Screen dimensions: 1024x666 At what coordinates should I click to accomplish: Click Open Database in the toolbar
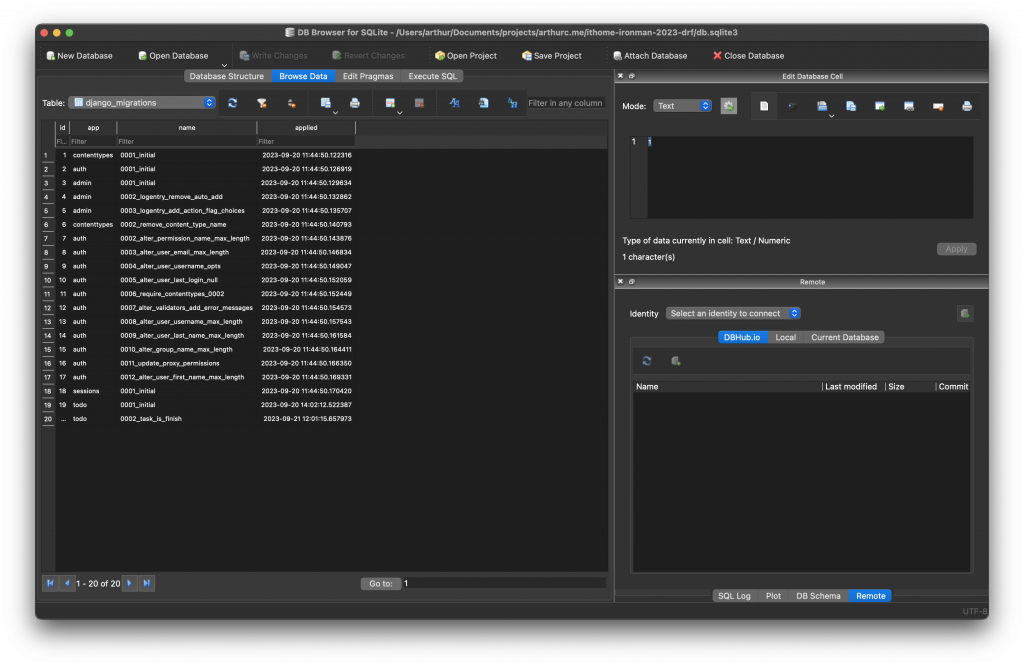(x=173, y=56)
